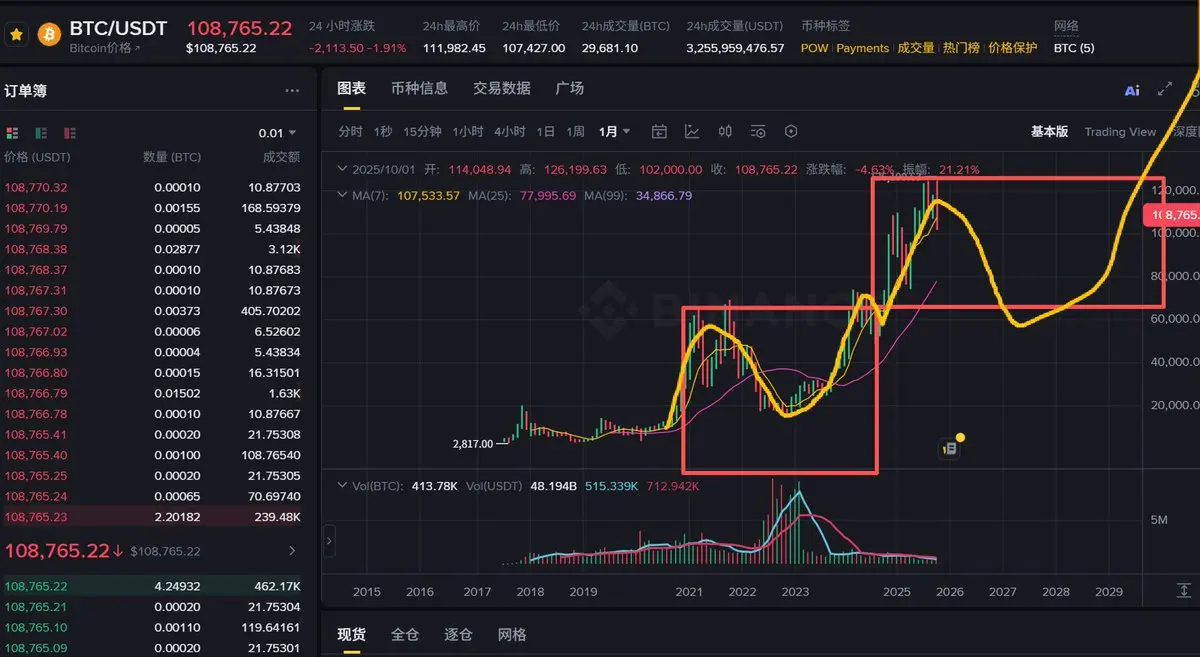Select the 网格 grid trading tab

coord(512,634)
